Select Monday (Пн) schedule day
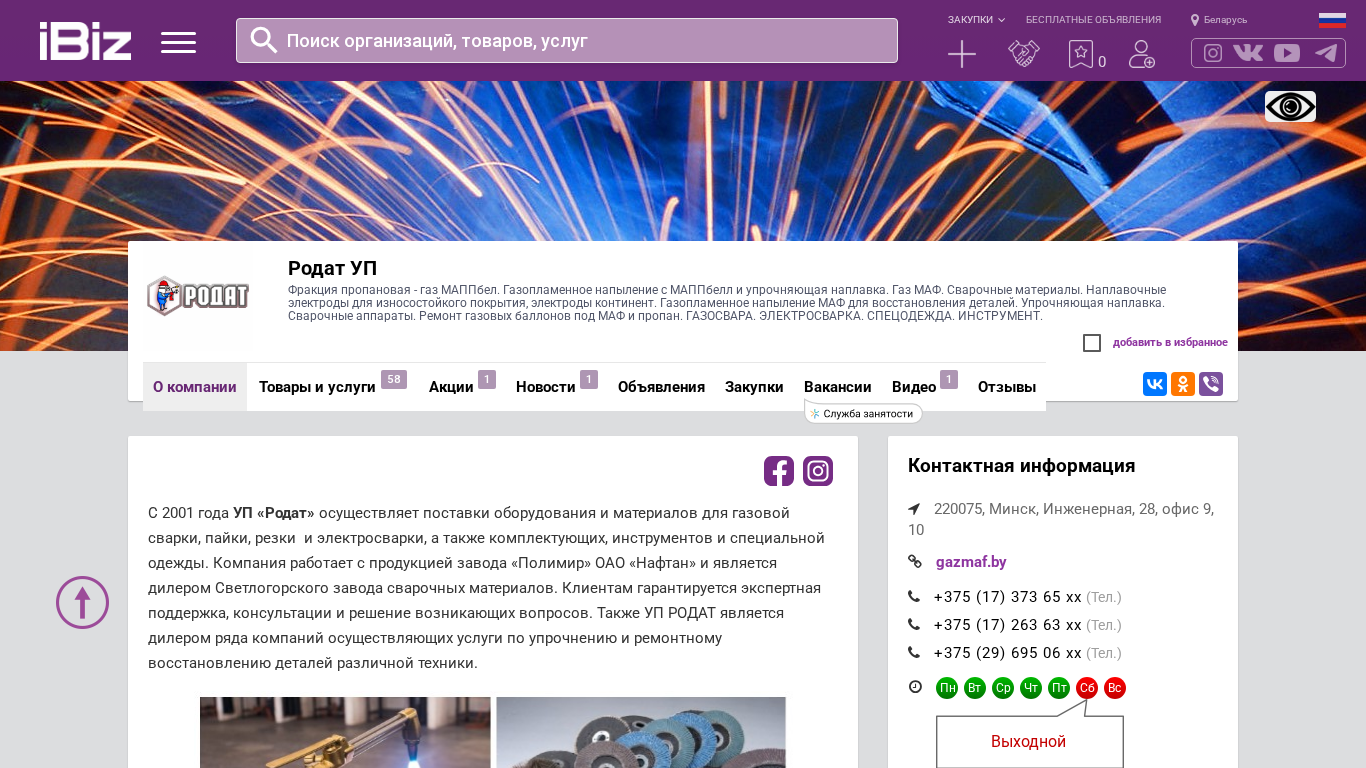The width and height of the screenshot is (1366, 768). (x=947, y=688)
